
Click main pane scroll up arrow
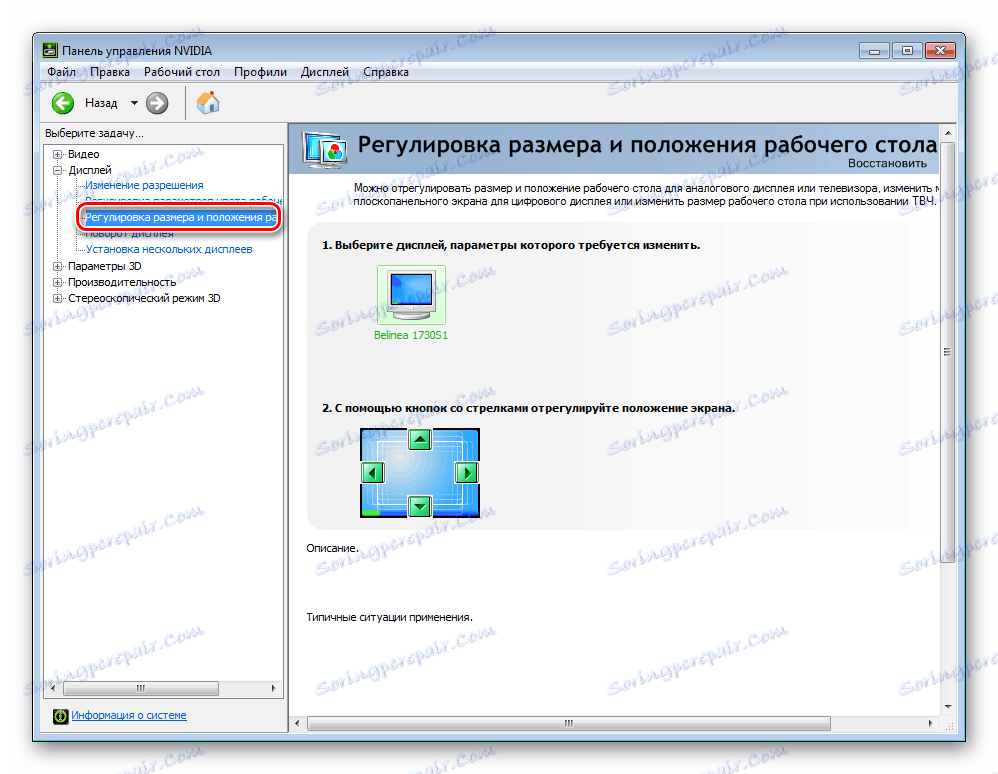pyautogui.click(x=948, y=133)
